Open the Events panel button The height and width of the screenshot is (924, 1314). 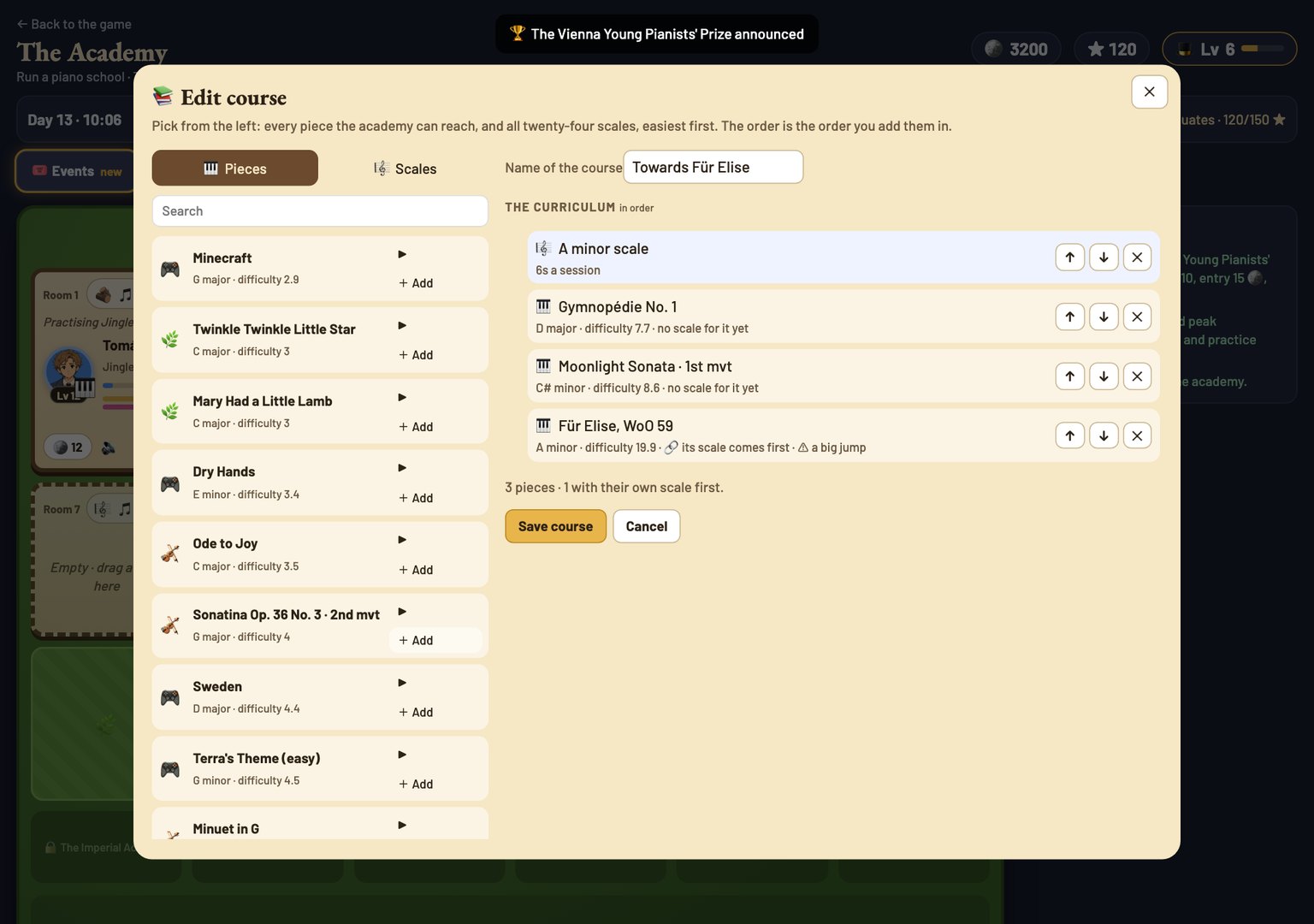click(76, 171)
